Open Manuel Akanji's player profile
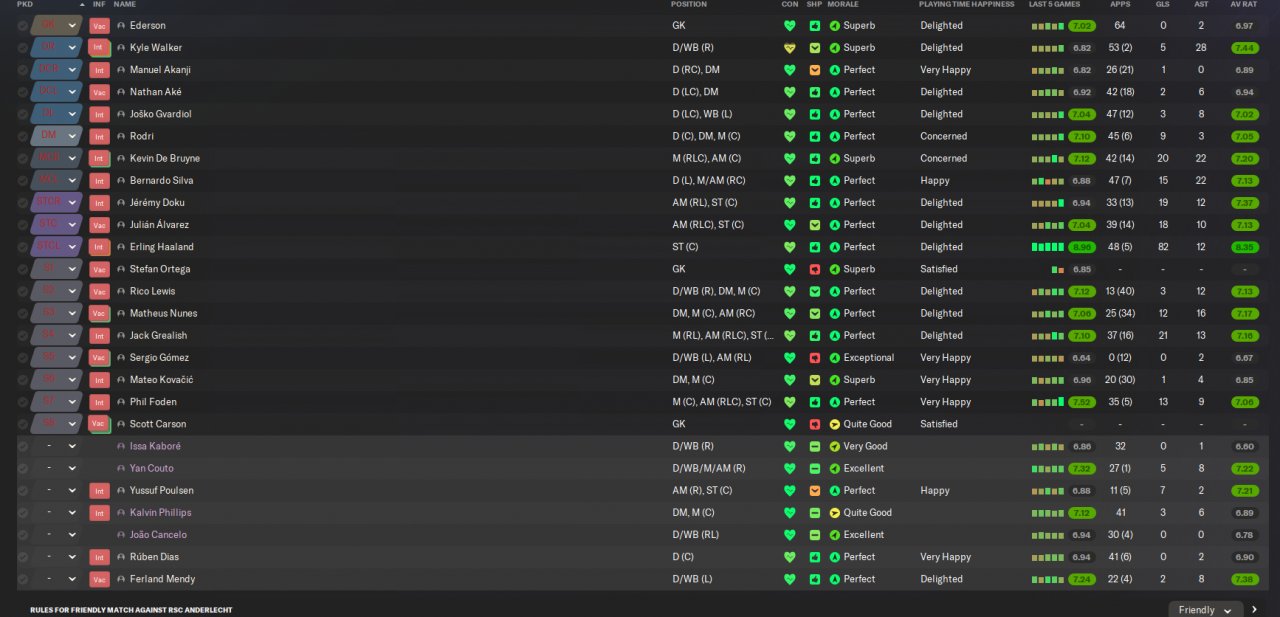This screenshot has height=617, width=1280. (161, 70)
